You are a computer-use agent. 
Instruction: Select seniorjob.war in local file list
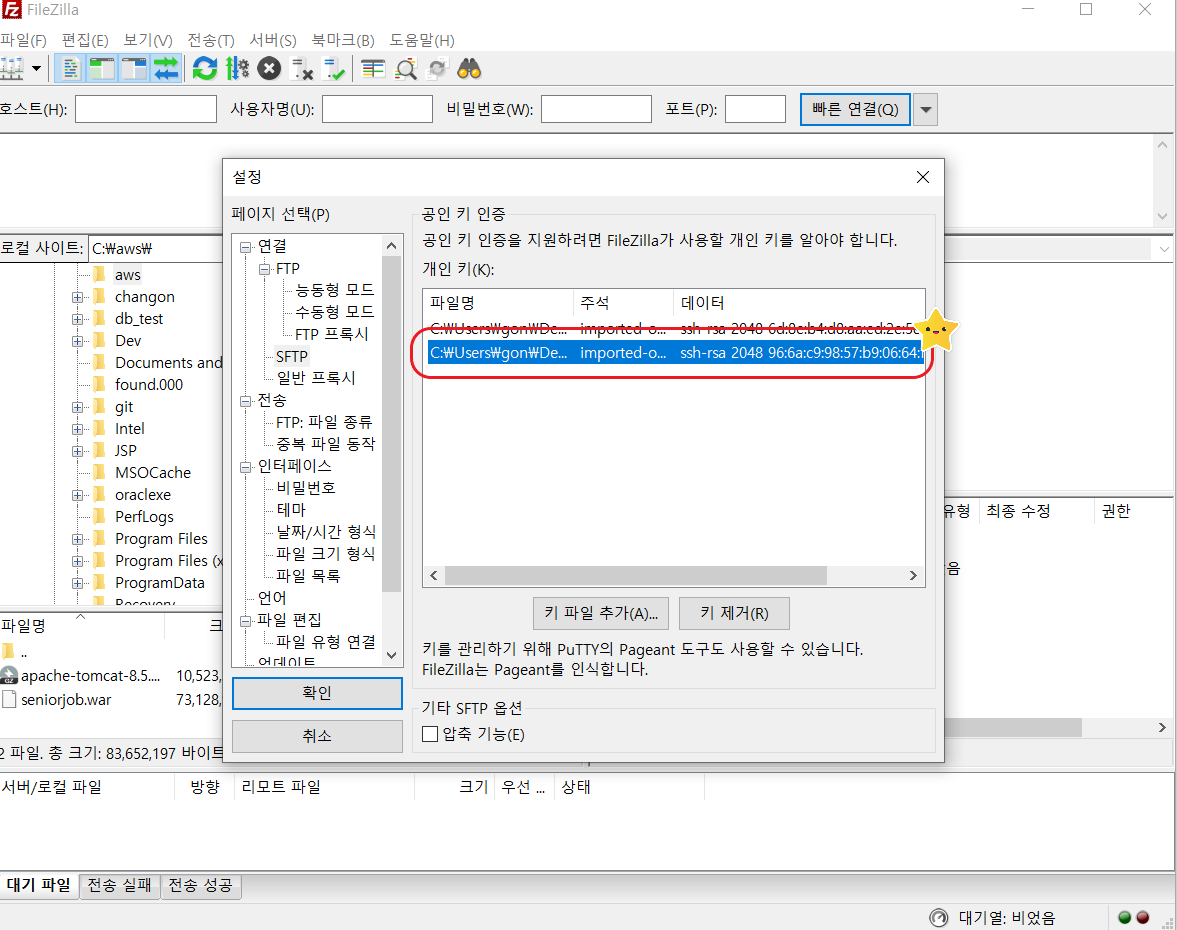click(x=66, y=700)
